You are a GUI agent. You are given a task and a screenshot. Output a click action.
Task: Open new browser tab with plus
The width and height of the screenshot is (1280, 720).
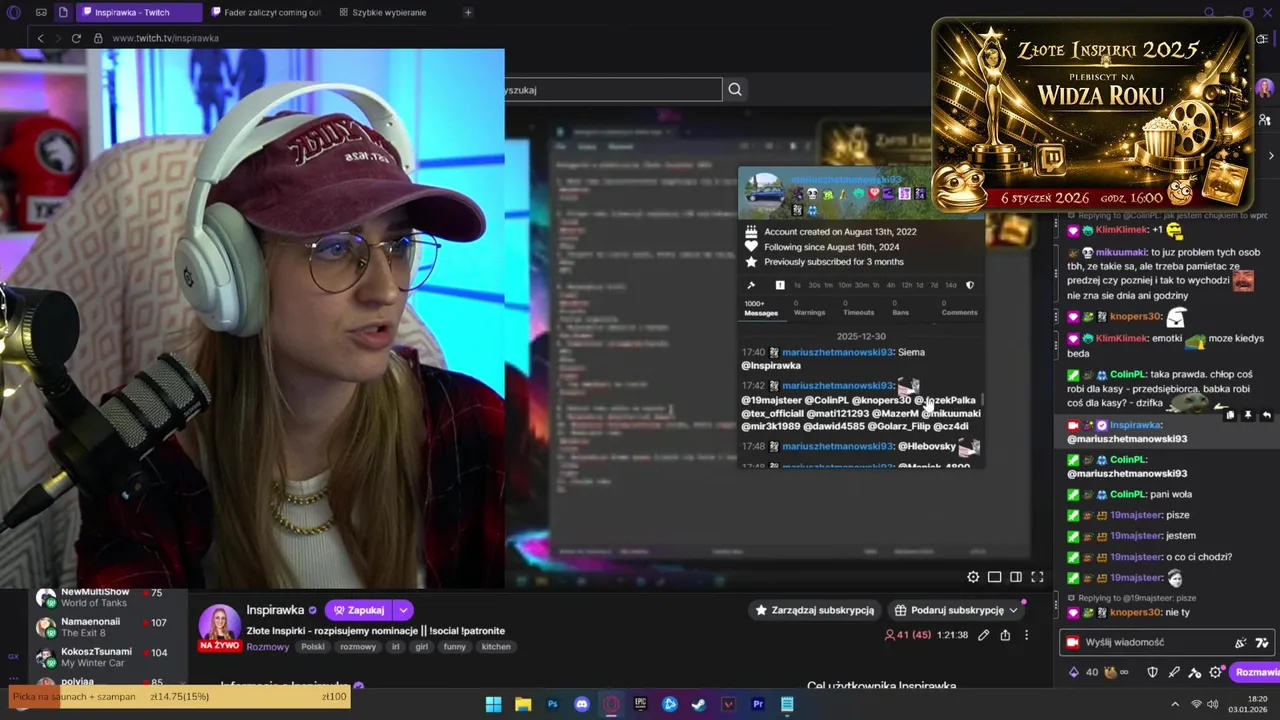468,12
